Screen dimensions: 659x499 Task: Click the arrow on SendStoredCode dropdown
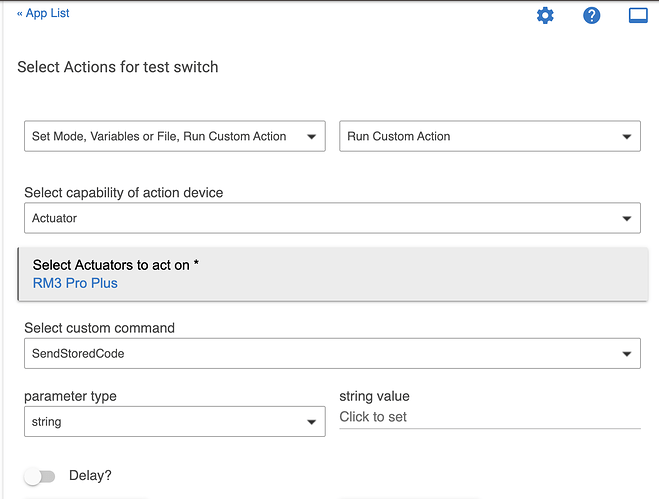(x=626, y=353)
